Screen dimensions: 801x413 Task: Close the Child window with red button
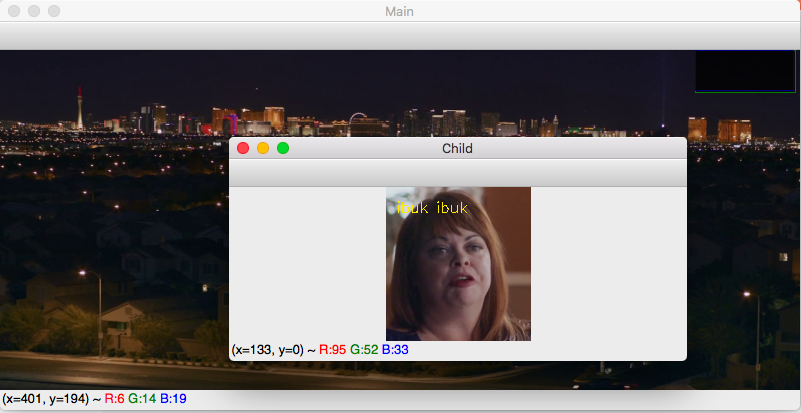click(x=243, y=148)
